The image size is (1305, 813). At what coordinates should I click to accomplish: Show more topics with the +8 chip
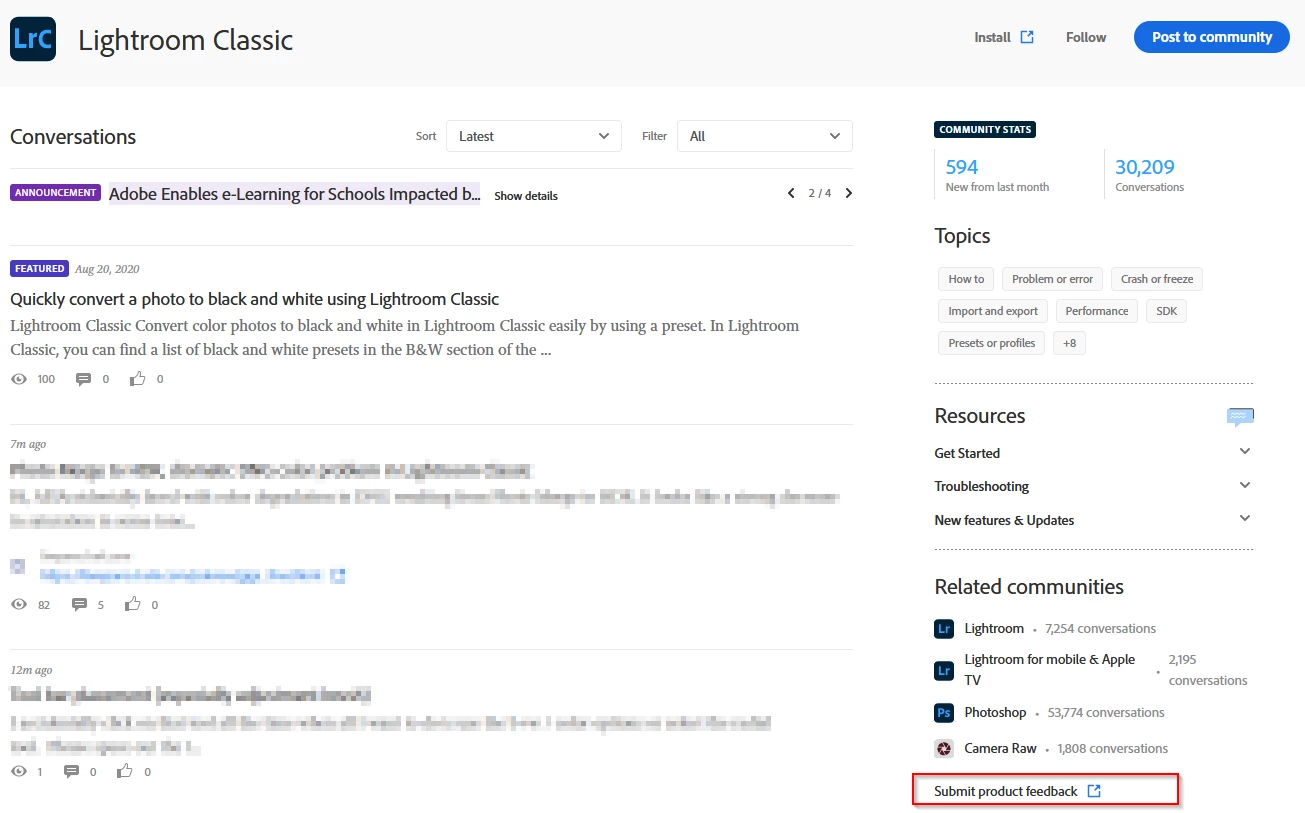(1069, 343)
